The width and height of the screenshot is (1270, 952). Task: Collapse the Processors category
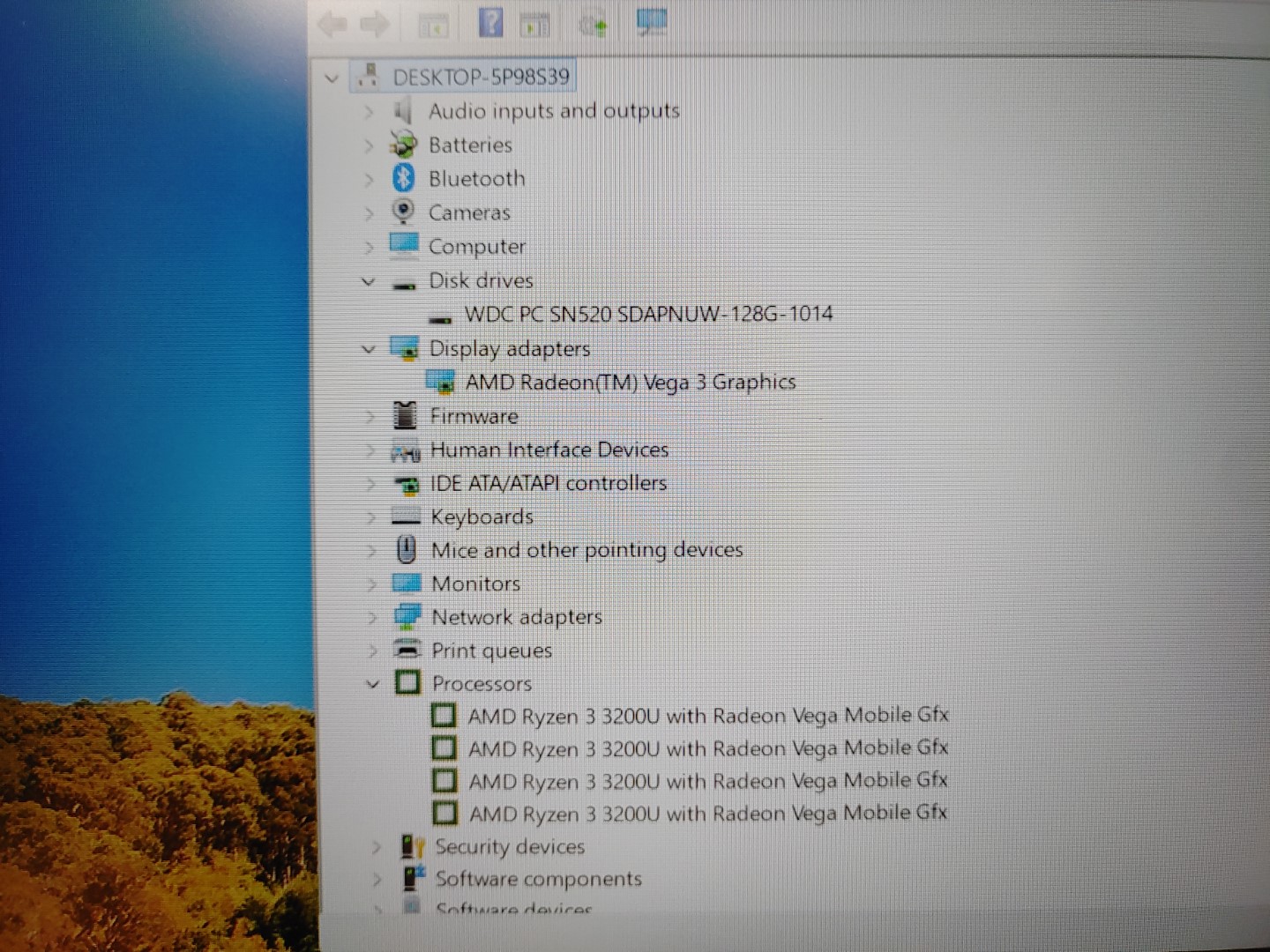372,684
